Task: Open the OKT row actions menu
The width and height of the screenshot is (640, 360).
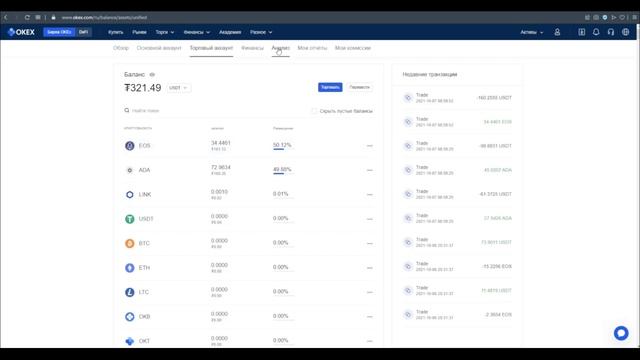Action: tap(369, 341)
